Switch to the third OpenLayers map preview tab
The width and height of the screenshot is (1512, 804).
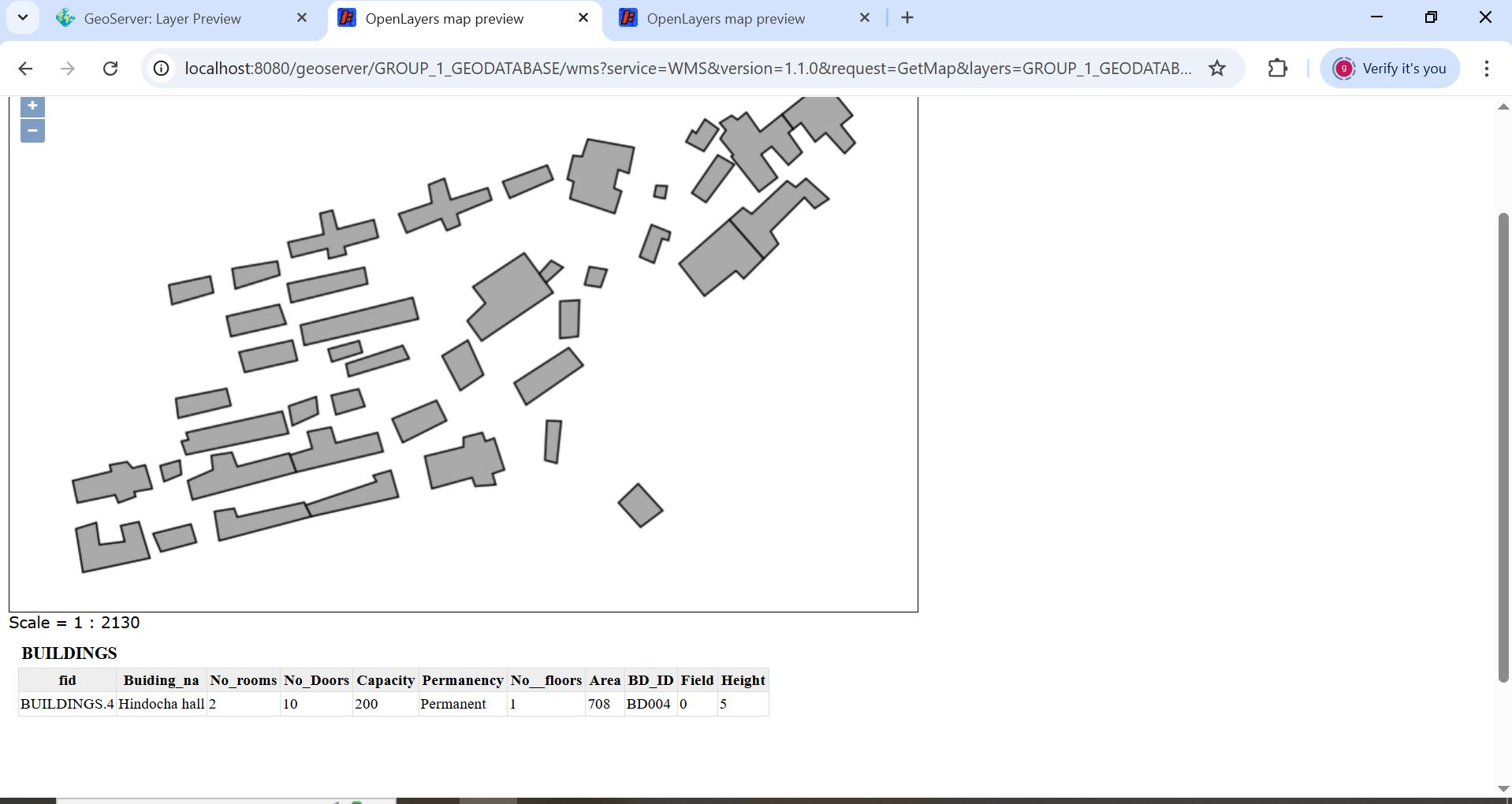tap(726, 18)
